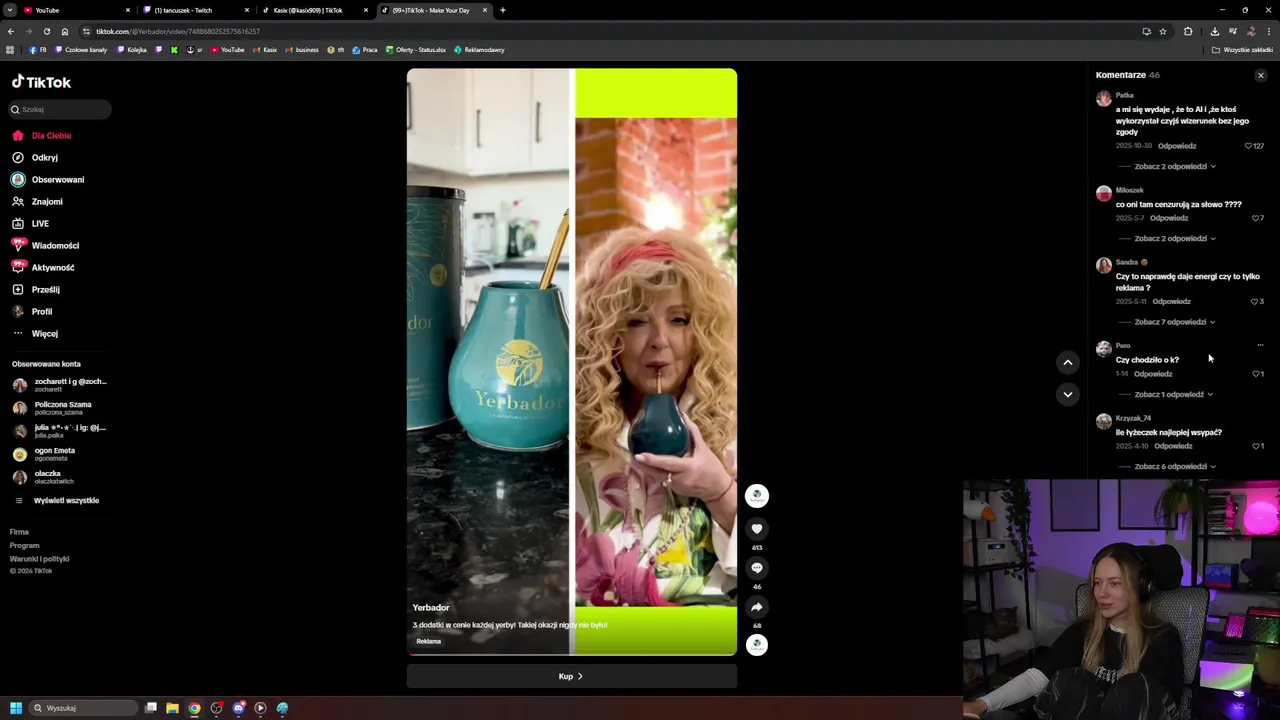Open File Explorer from taskbar
Screen dimensions: 1280x720
(x=172, y=708)
